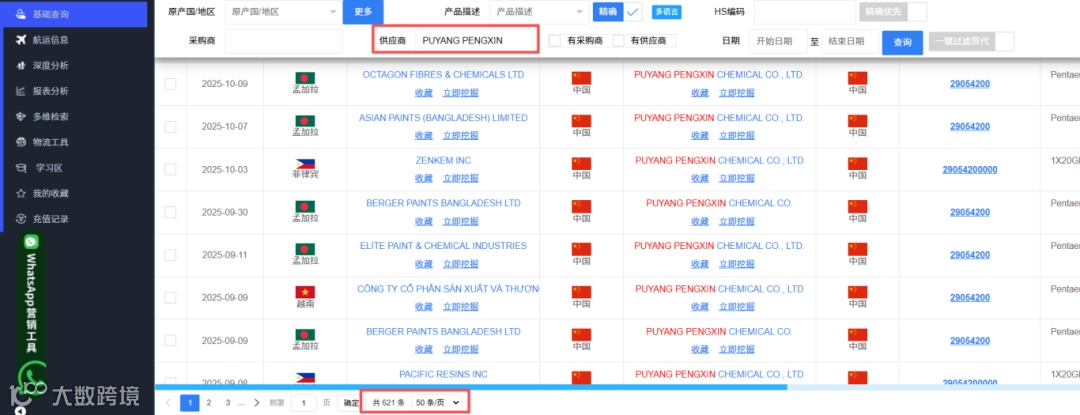Click the graduation cap icon beside 学习区
Image resolution: width=1080 pixels, height=415 pixels.
click(20, 168)
